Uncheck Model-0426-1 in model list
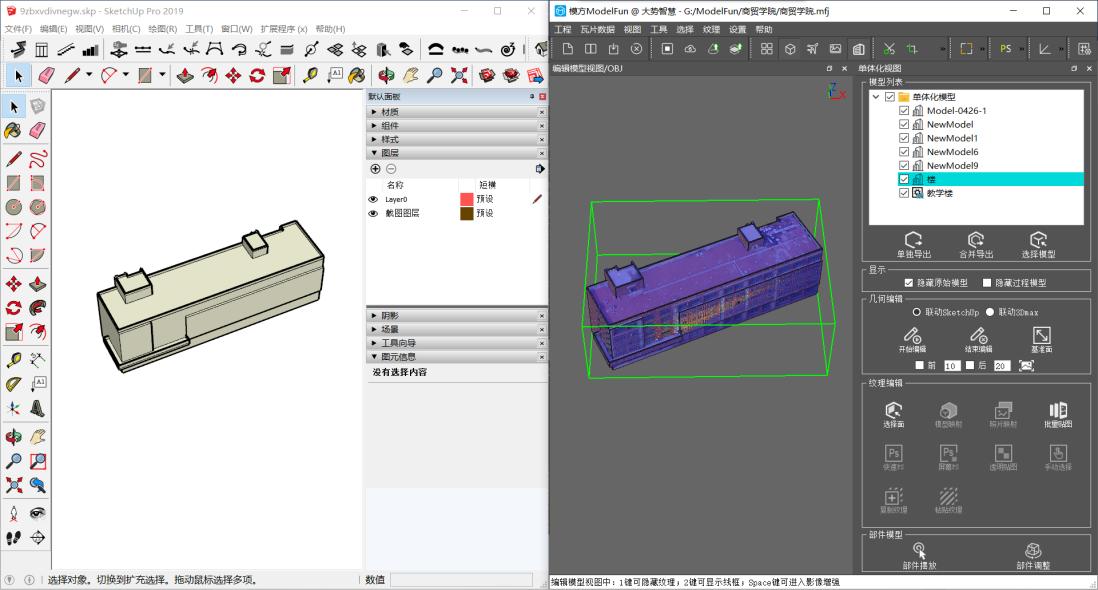The height and width of the screenshot is (590, 1098). (904, 111)
